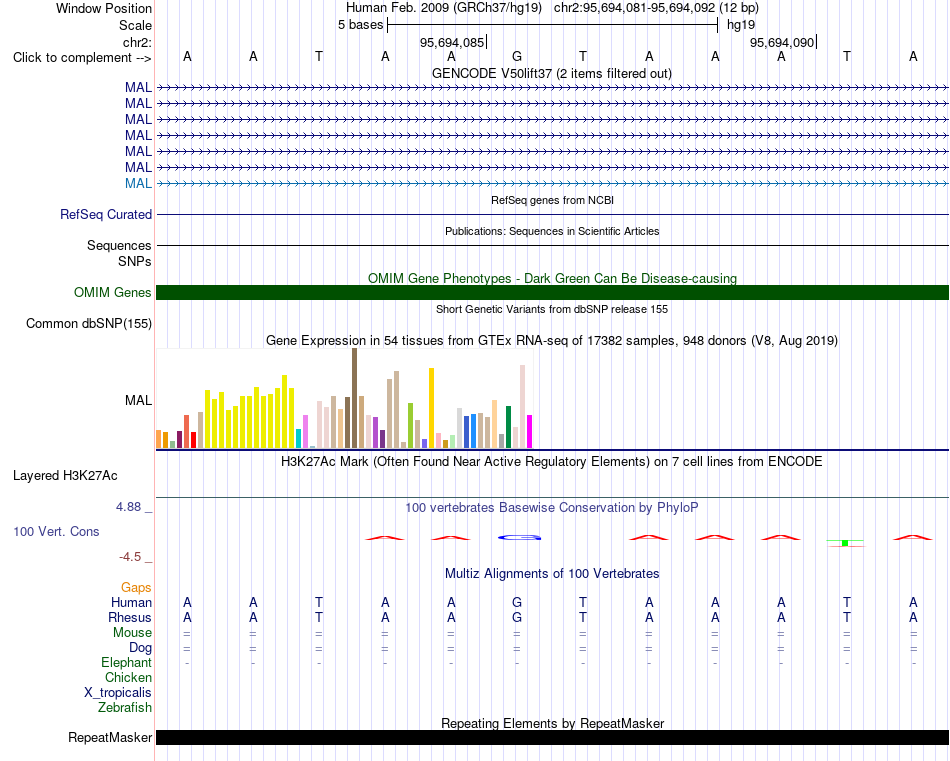The image size is (950, 761).
Task: Select the tallest brown GTEx expression bar
Action: tap(354, 398)
